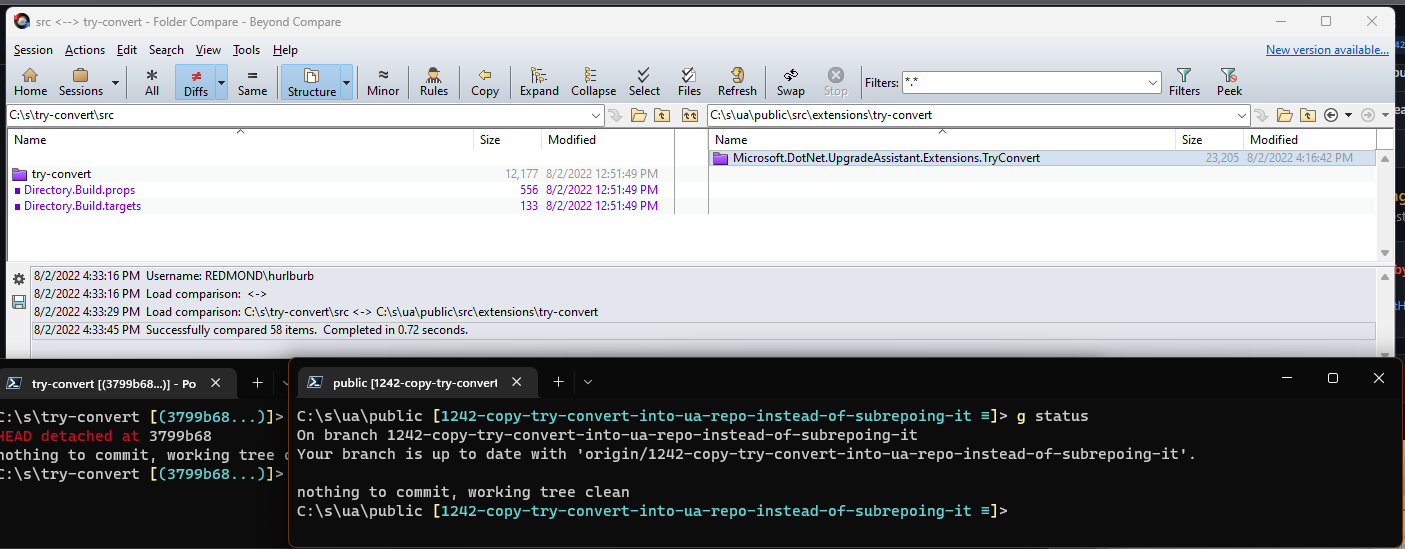Screen dimensions: 1405x549
Task: Open the Sessions toolbar button
Action: (81, 82)
